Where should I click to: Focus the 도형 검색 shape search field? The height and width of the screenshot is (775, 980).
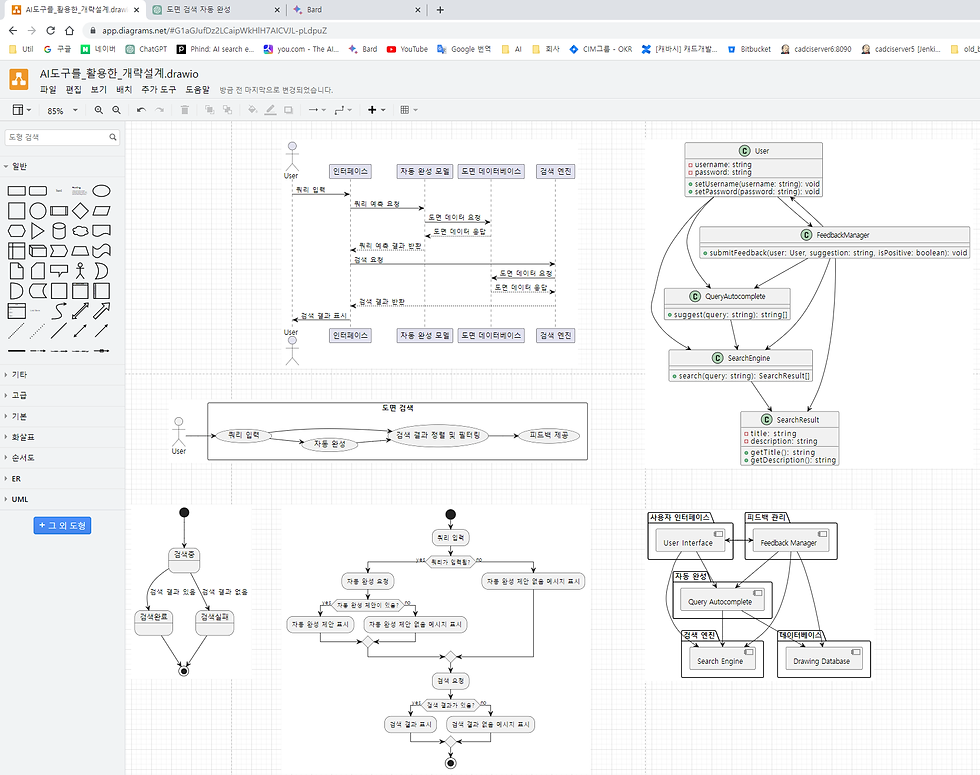(62, 138)
